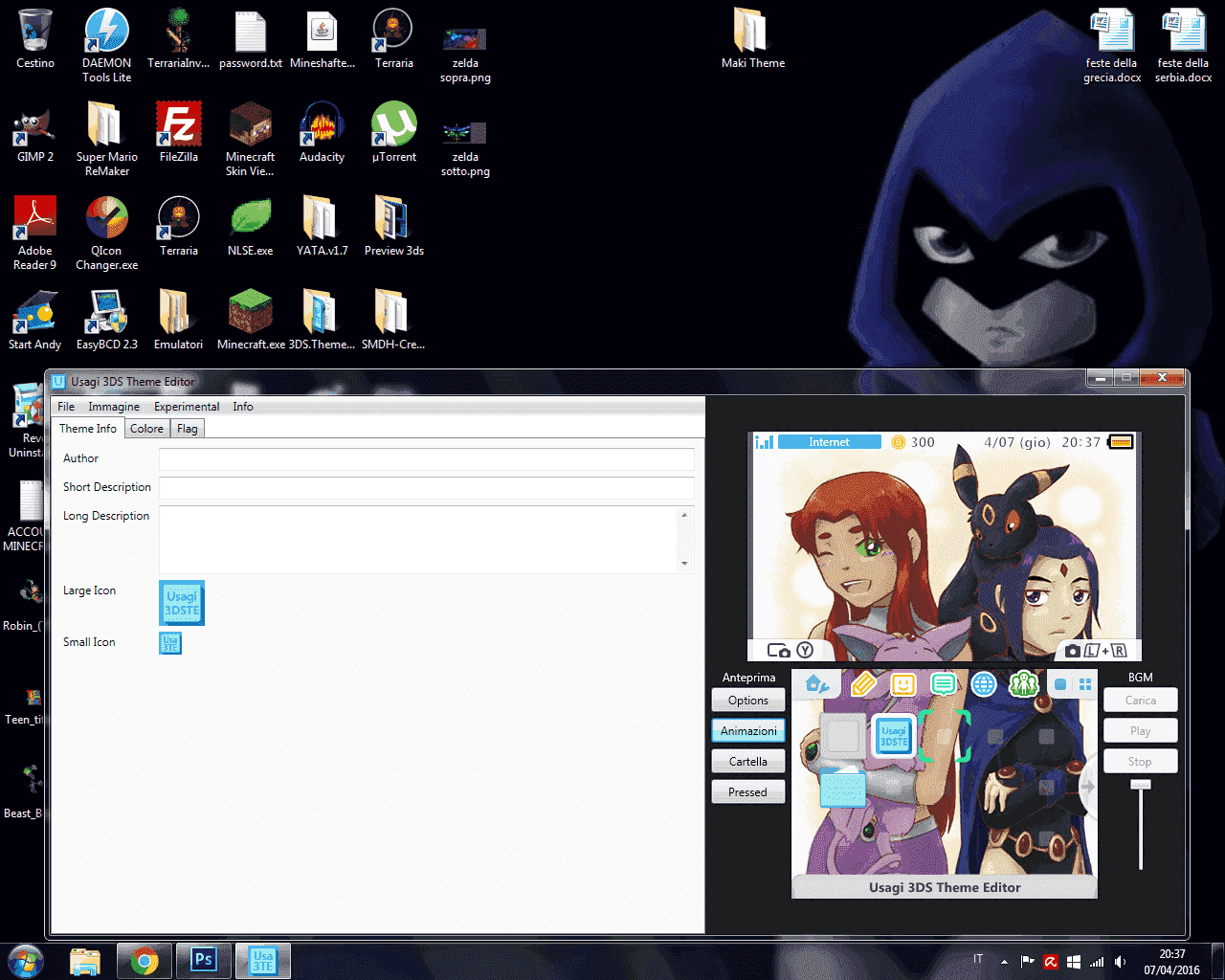Screen dimensions: 1225x980
Task: Open the system tray volume control
Action: (x=1121, y=961)
